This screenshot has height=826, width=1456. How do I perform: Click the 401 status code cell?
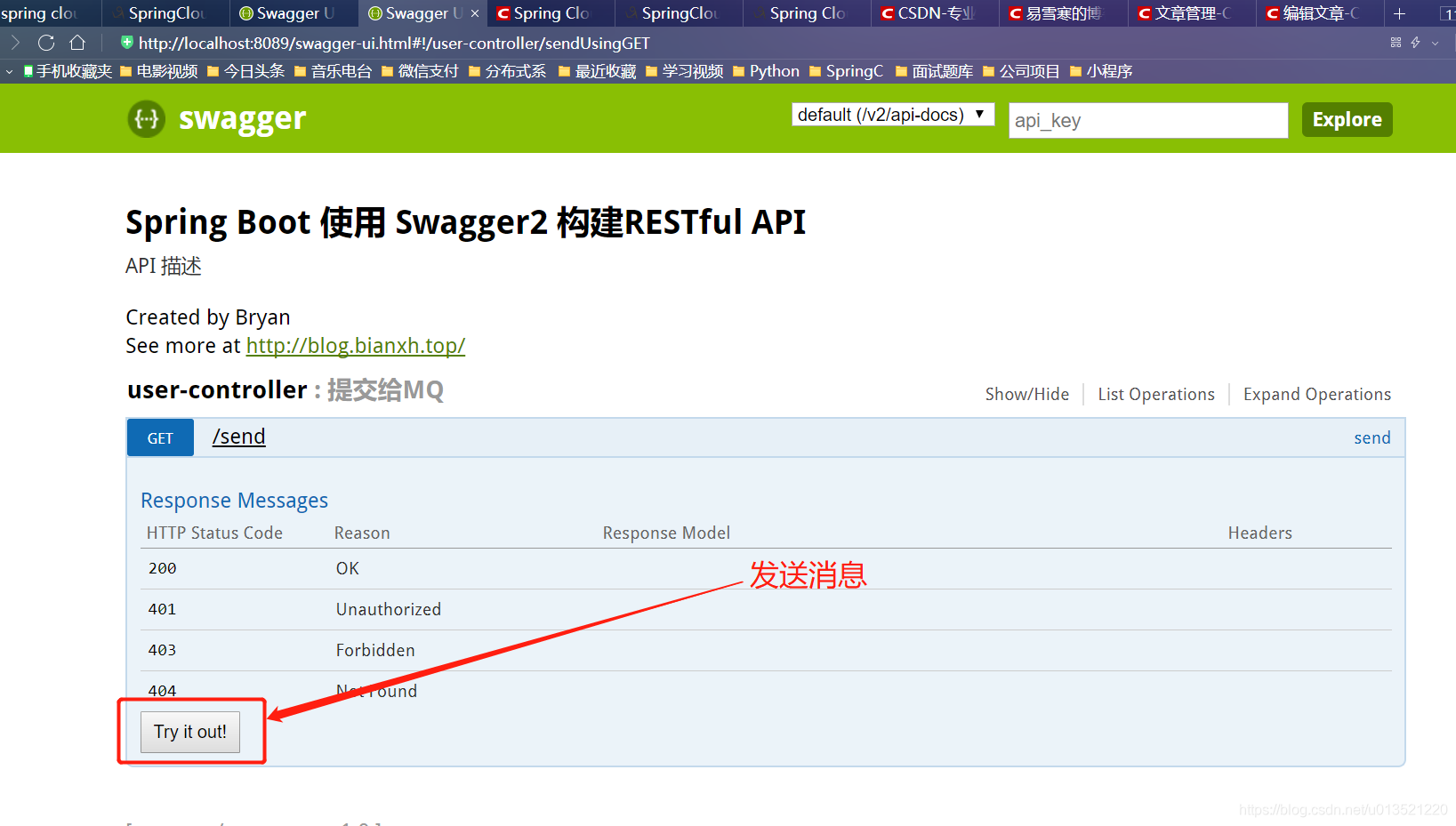pyautogui.click(x=163, y=609)
